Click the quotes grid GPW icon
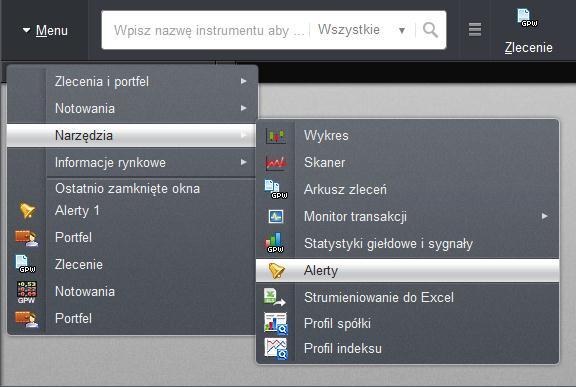Screen dimensions: 576x387 [x=27, y=292]
